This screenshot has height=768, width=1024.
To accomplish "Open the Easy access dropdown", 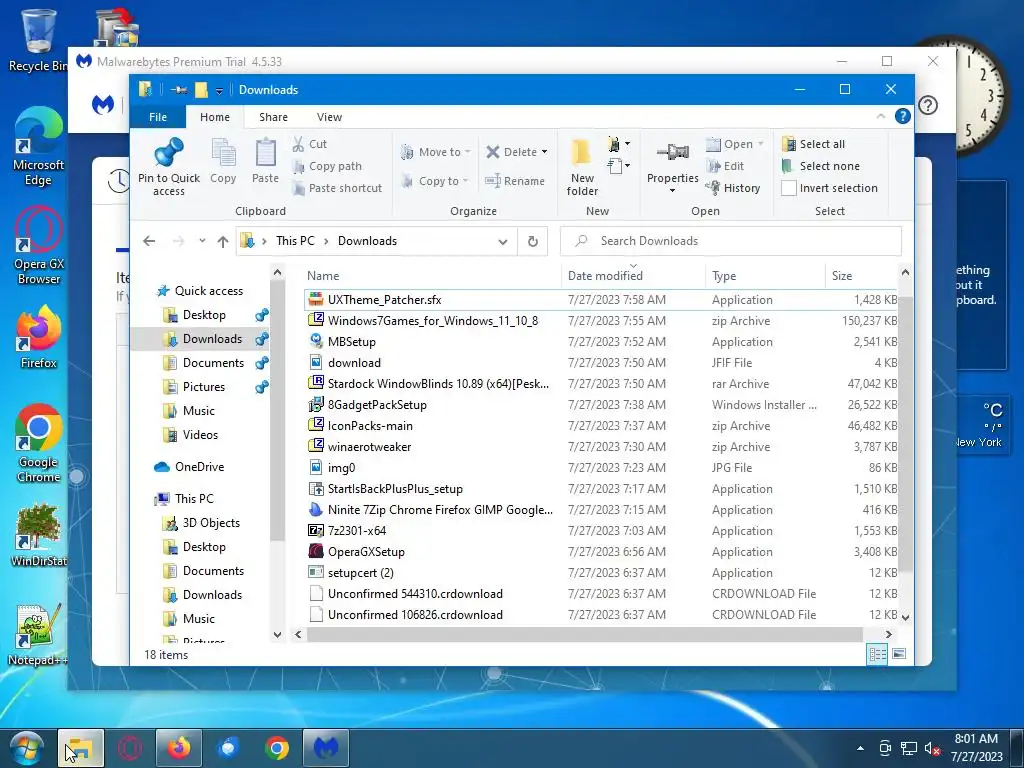I will (618, 166).
